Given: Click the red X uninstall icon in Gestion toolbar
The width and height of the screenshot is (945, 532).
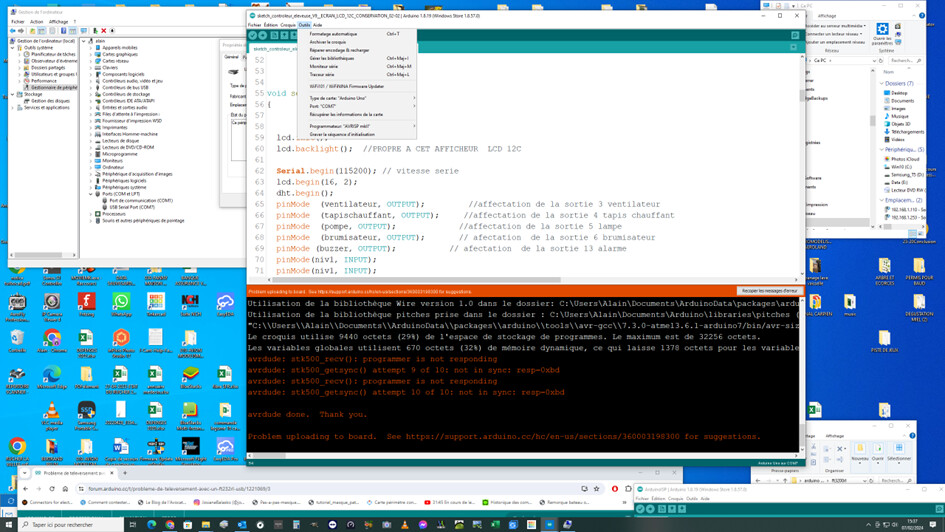Looking at the screenshot, I should point(104,31).
